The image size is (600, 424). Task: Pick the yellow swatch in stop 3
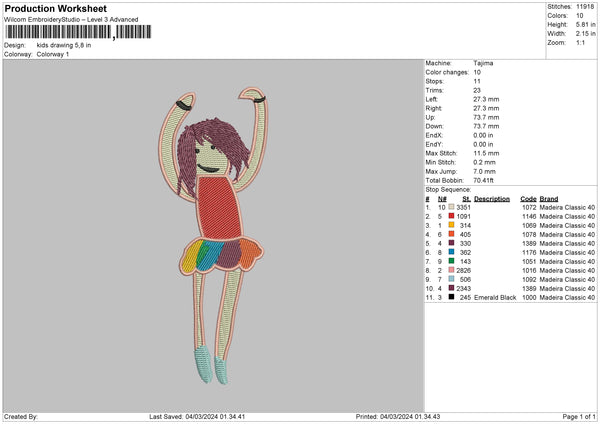452,226
